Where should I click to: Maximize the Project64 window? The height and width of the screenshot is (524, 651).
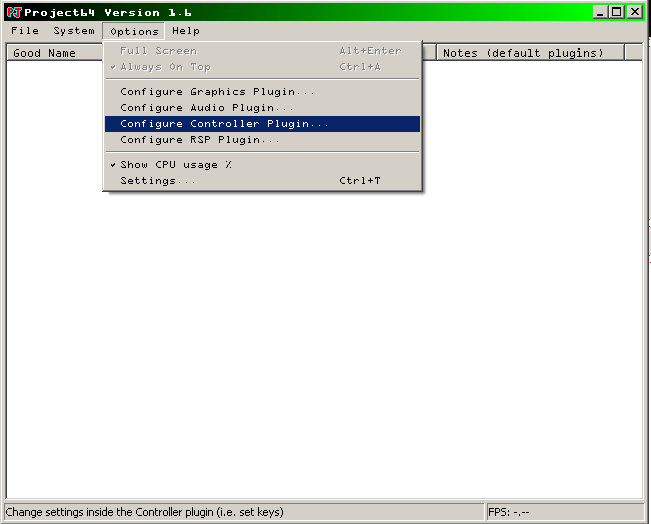pyautogui.click(x=617, y=12)
